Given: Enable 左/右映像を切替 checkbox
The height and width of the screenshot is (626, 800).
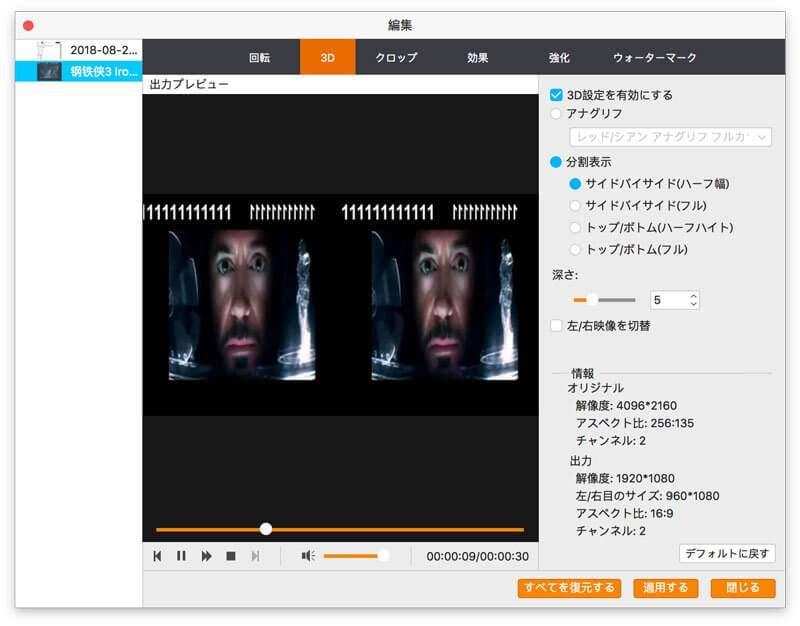Looking at the screenshot, I should [556, 325].
